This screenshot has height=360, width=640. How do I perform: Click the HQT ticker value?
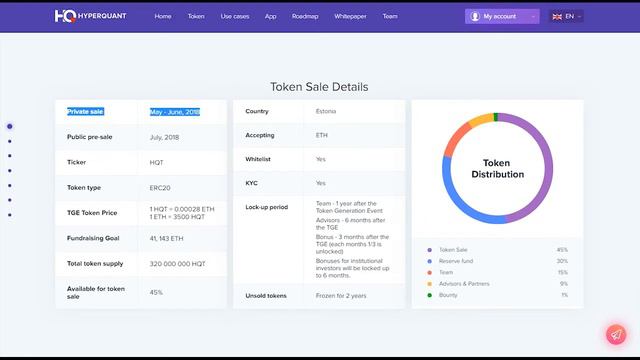tap(156, 162)
